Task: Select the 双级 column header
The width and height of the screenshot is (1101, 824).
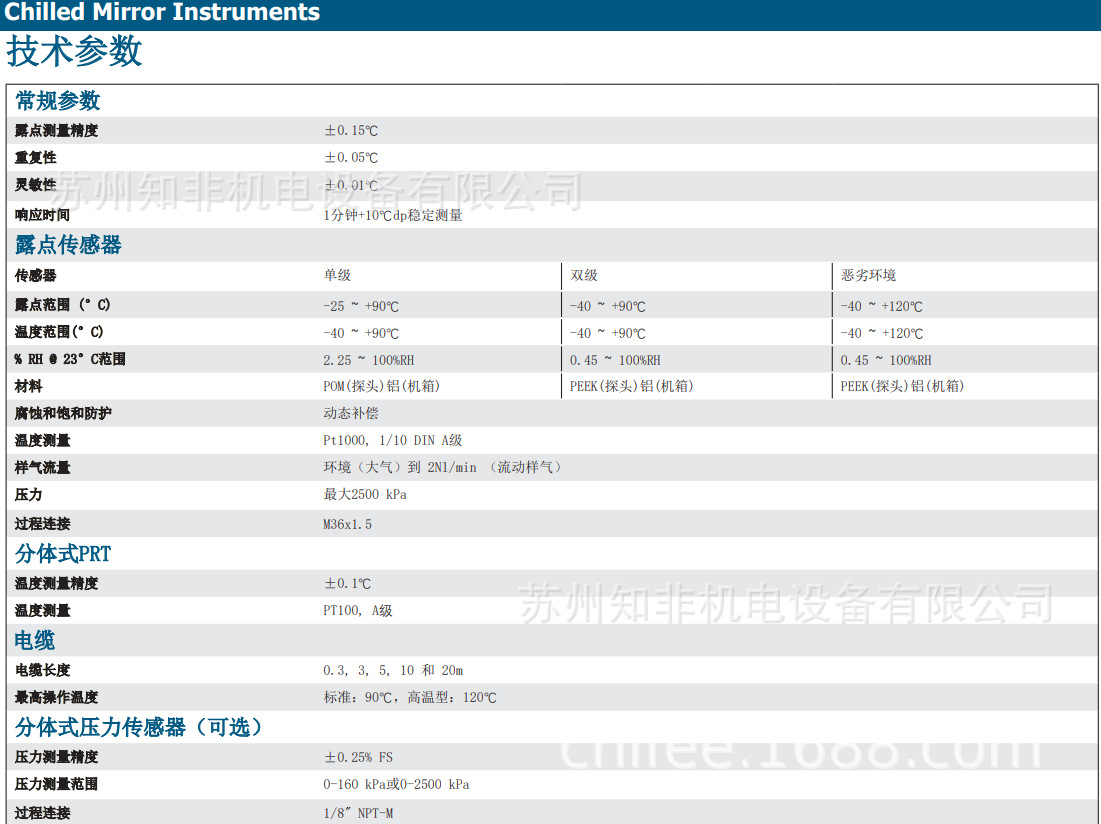Action: [584, 275]
